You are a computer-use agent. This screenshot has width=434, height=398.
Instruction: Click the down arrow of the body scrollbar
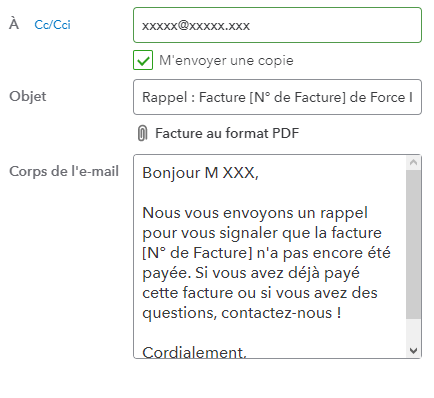tap(414, 351)
